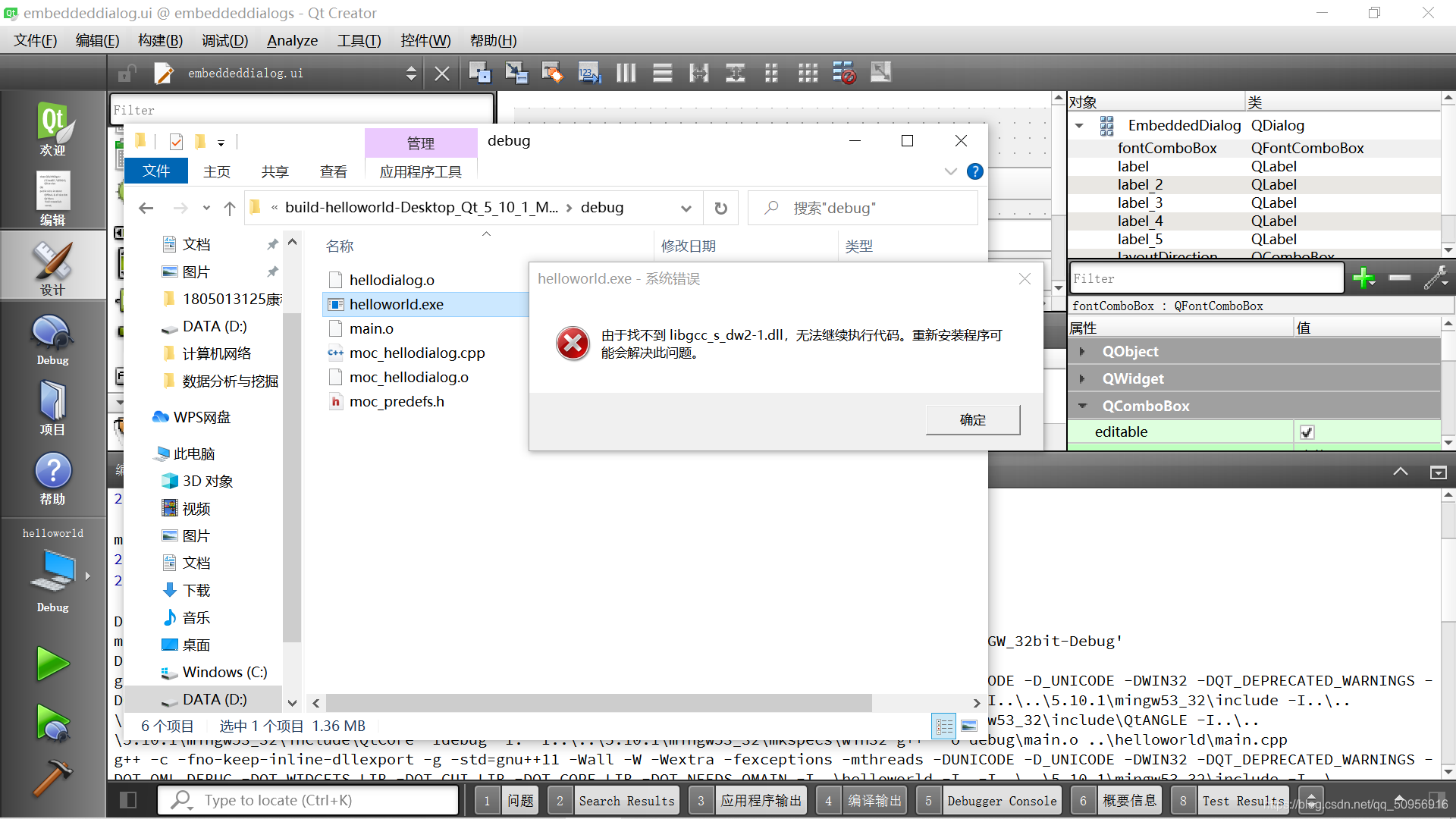Click Explorer navigation pane scrollbar
The width and height of the screenshot is (1456, 819).
[292, 478]
